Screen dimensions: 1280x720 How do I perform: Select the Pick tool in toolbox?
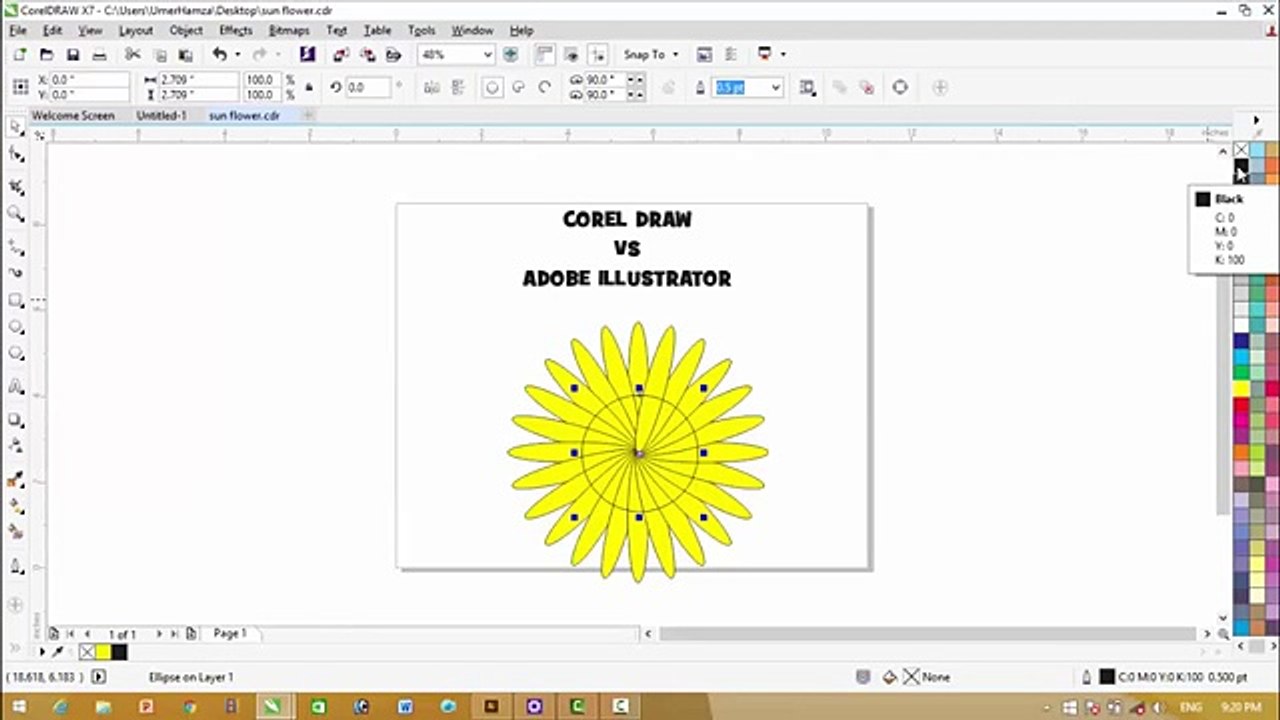(x=16, y=127)
